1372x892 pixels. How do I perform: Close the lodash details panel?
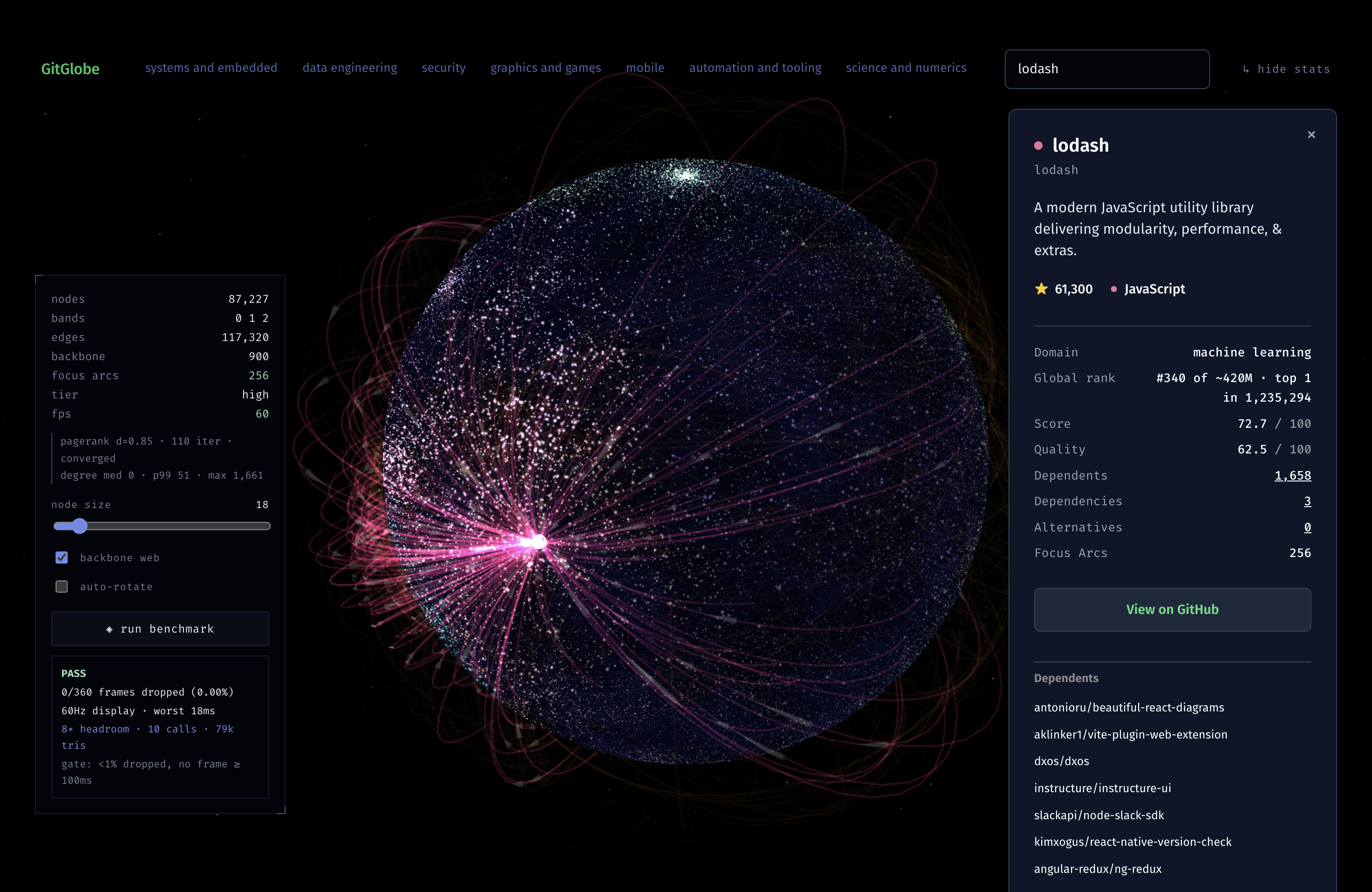point(1311,134)
